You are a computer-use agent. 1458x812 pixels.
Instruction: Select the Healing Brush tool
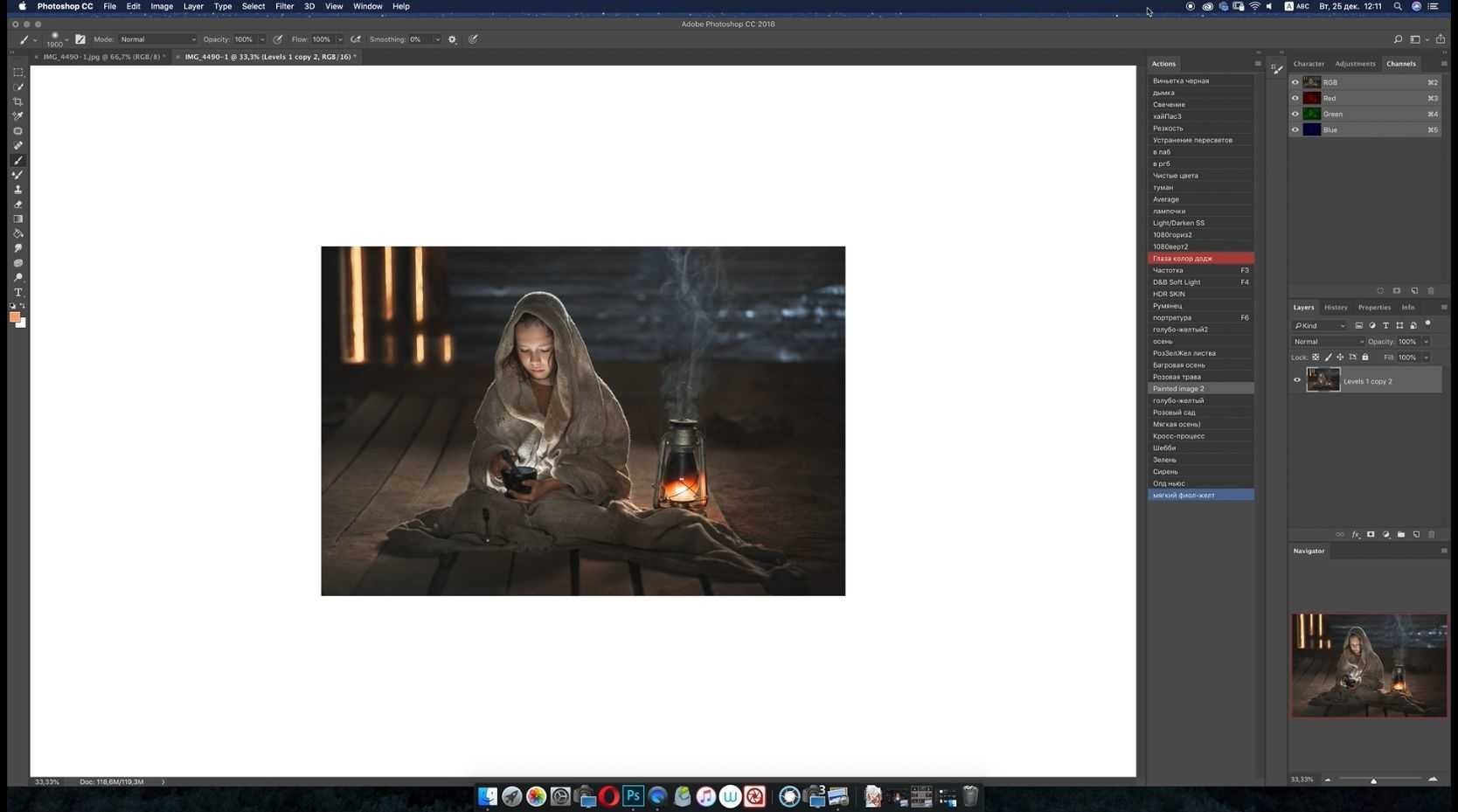pos(17,146)
